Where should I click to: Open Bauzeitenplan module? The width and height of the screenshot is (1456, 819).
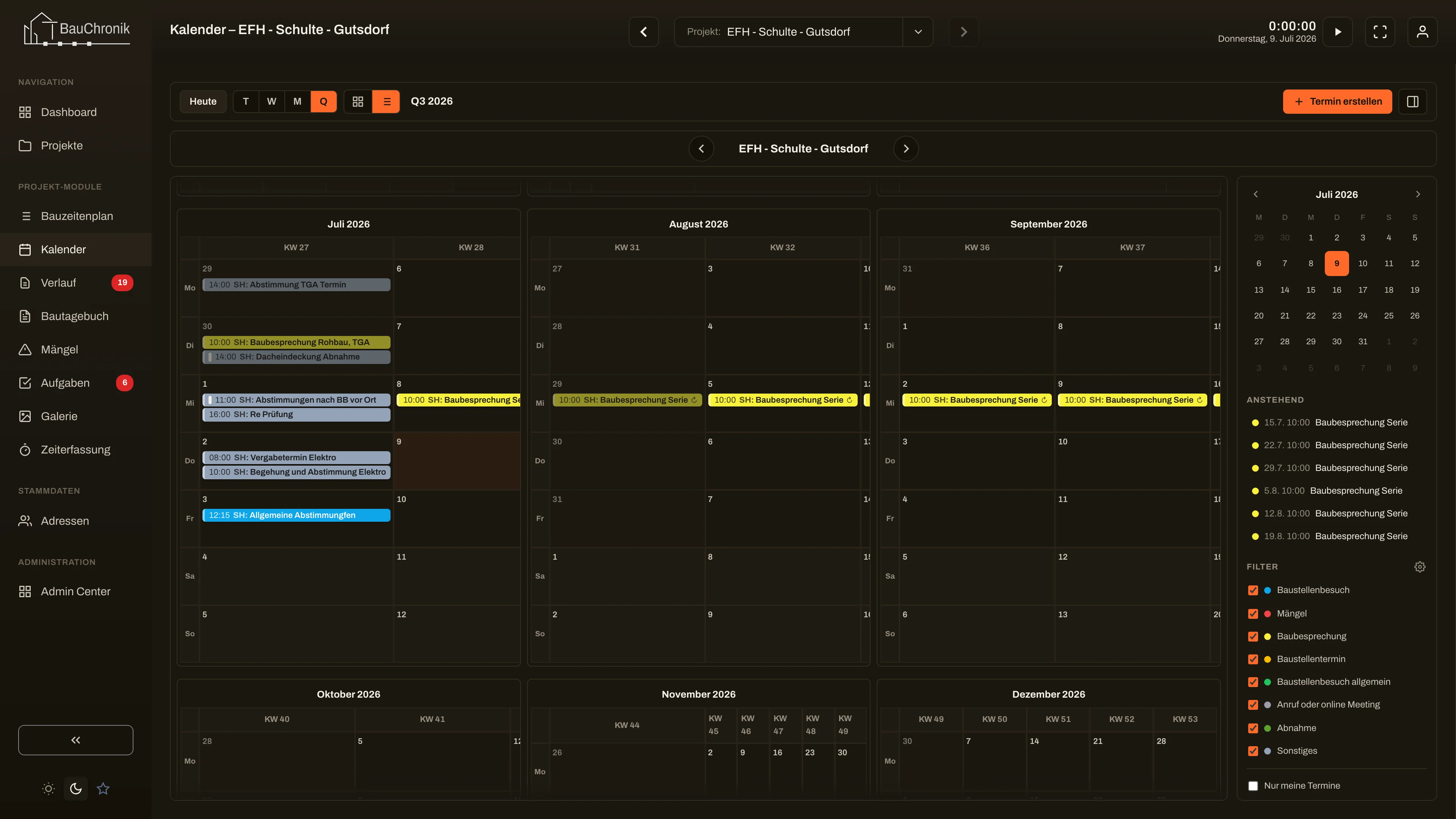coord(76,216)
